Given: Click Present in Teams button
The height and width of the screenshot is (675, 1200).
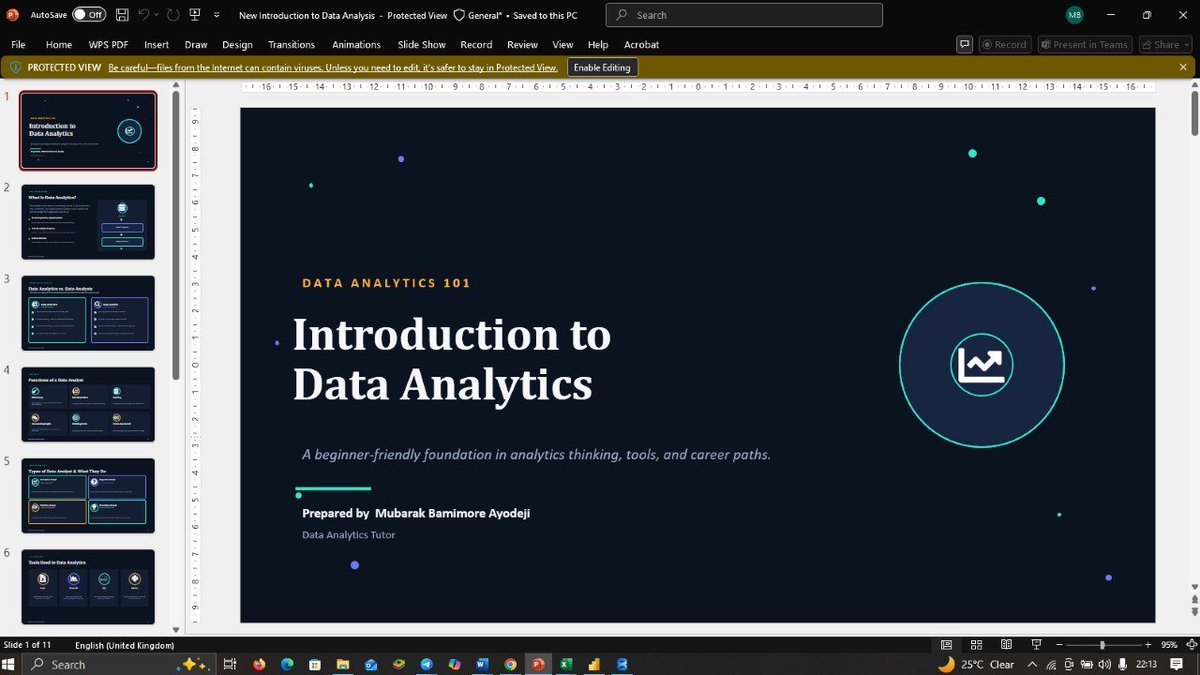Looking at the screenshot, I should (x=1084, y=44).
